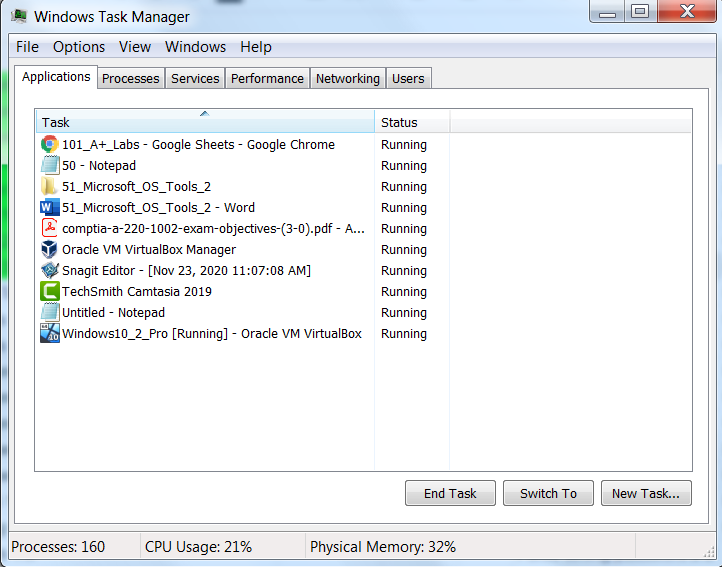Click the New Task... button

(646, 493)
